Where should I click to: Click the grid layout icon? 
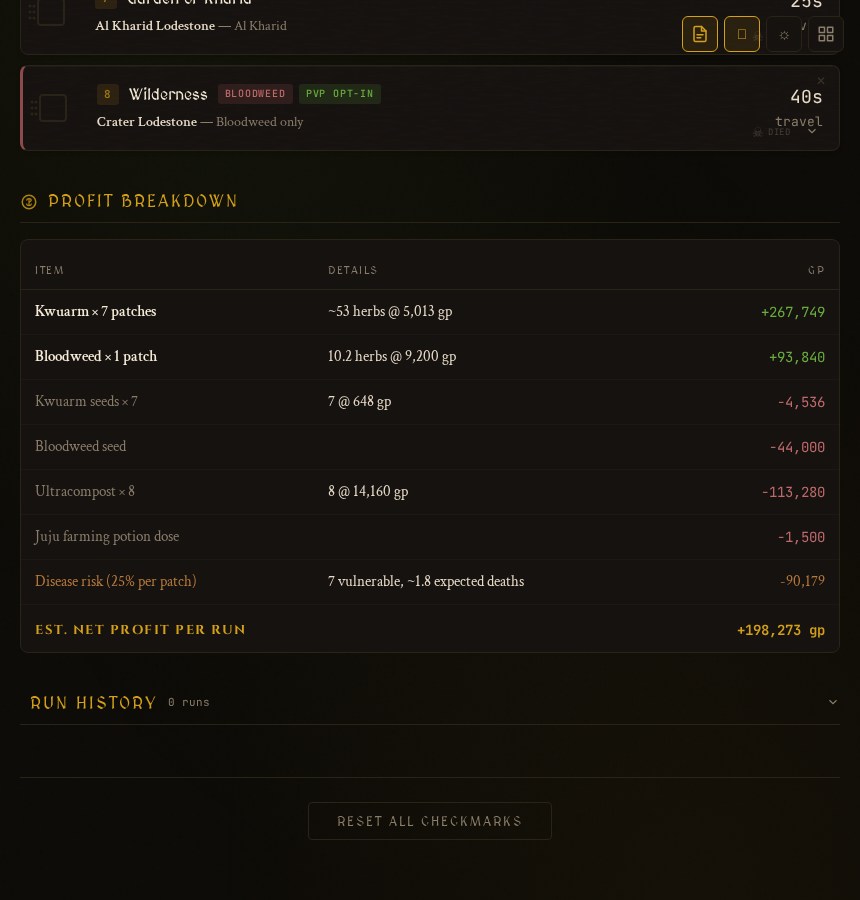click(x=825, y=34)
